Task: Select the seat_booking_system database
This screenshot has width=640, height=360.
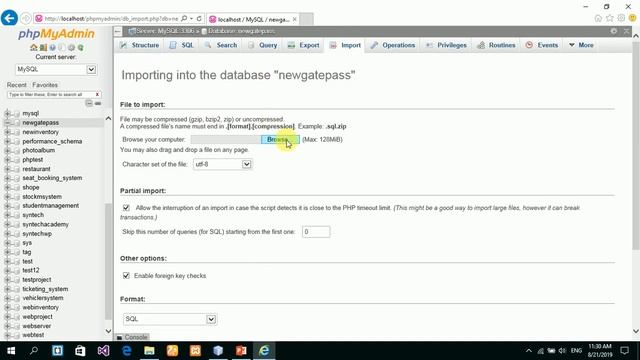Action: (52, 178)
